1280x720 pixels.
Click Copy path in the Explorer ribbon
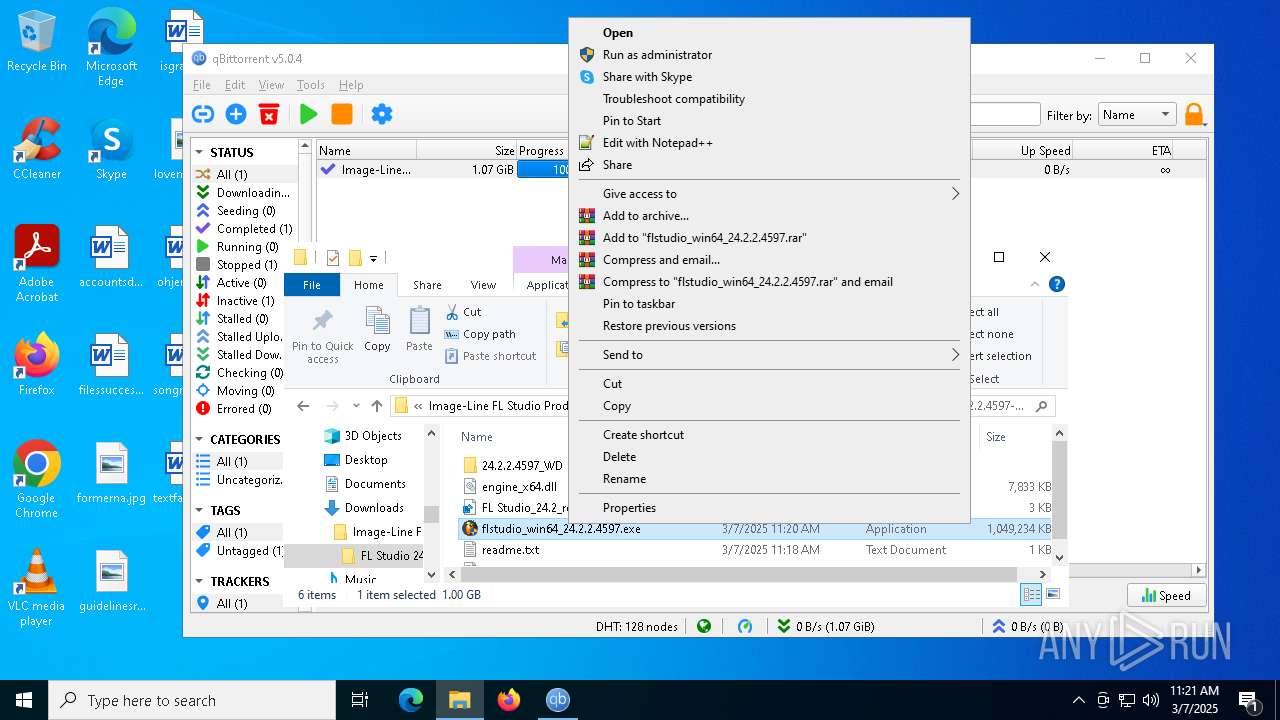click(x=480, y=334)
